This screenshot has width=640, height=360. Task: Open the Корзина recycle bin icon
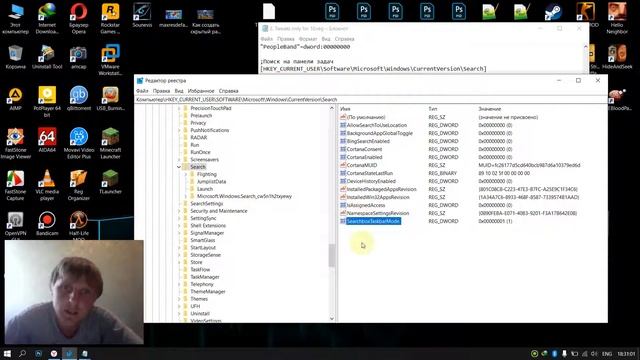point(16,57)
